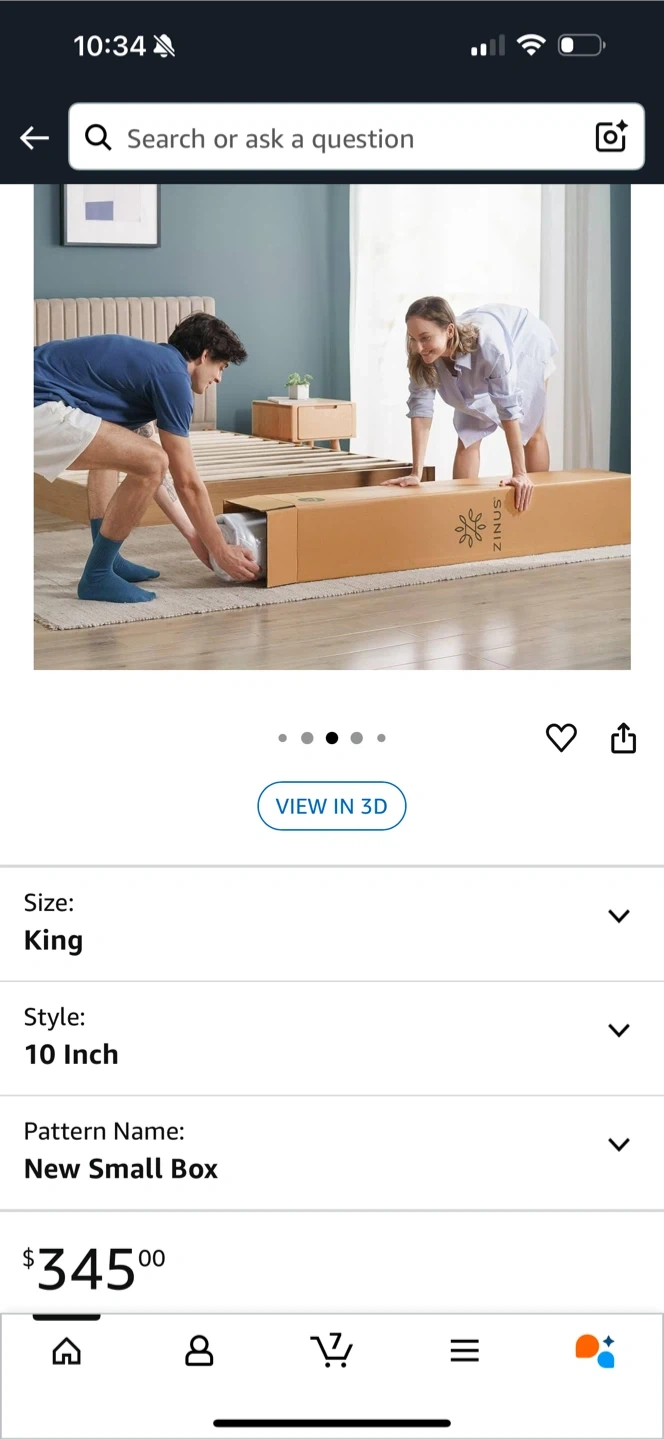Tap the VIEW IN 3D button
This screenshot has height=1440, width=664.
click(331, 806)
